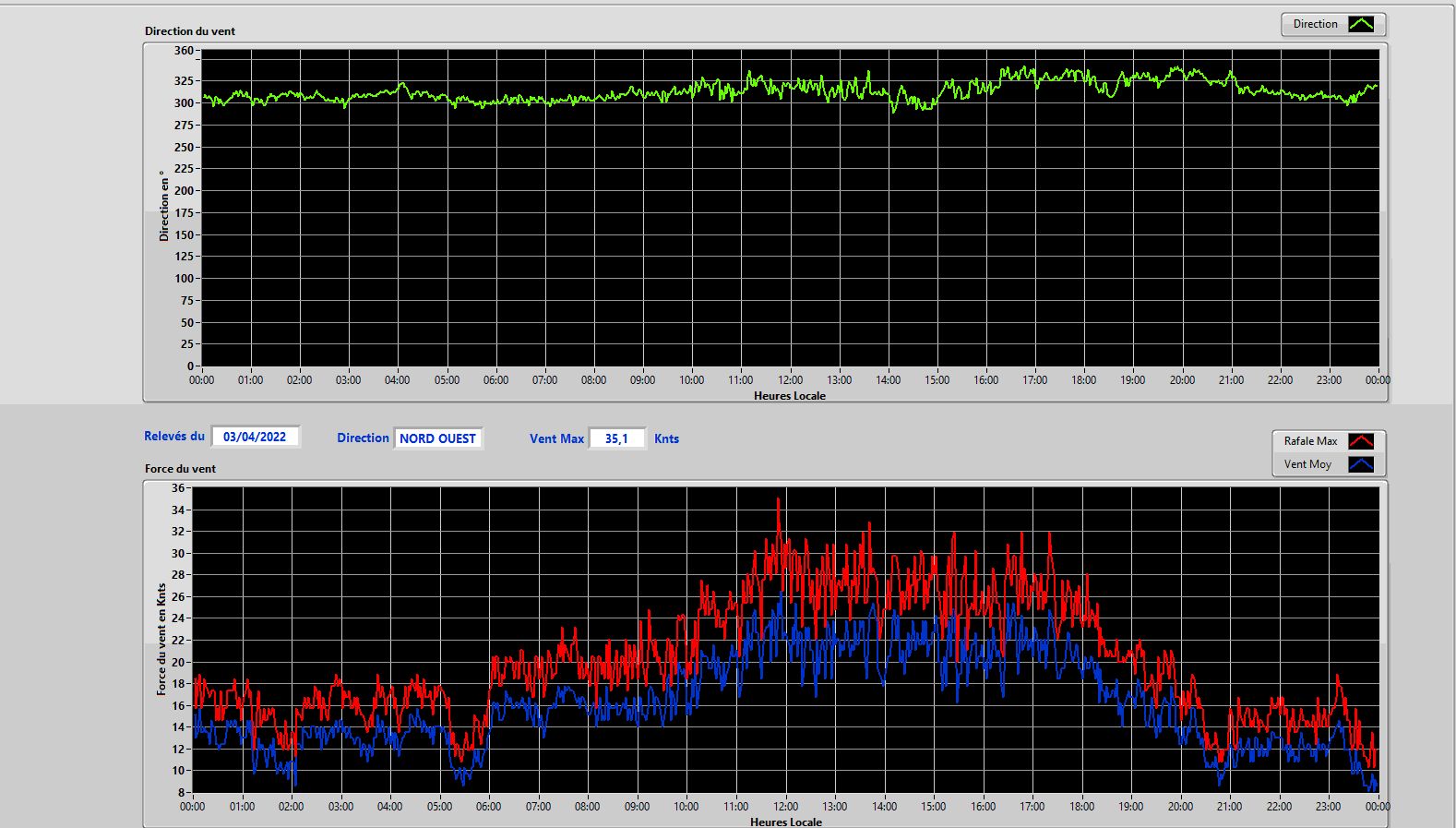The image size is (1456, 828).
Task: Click the blue Direction label beside NORD OUEST
Action: (363, 438)
